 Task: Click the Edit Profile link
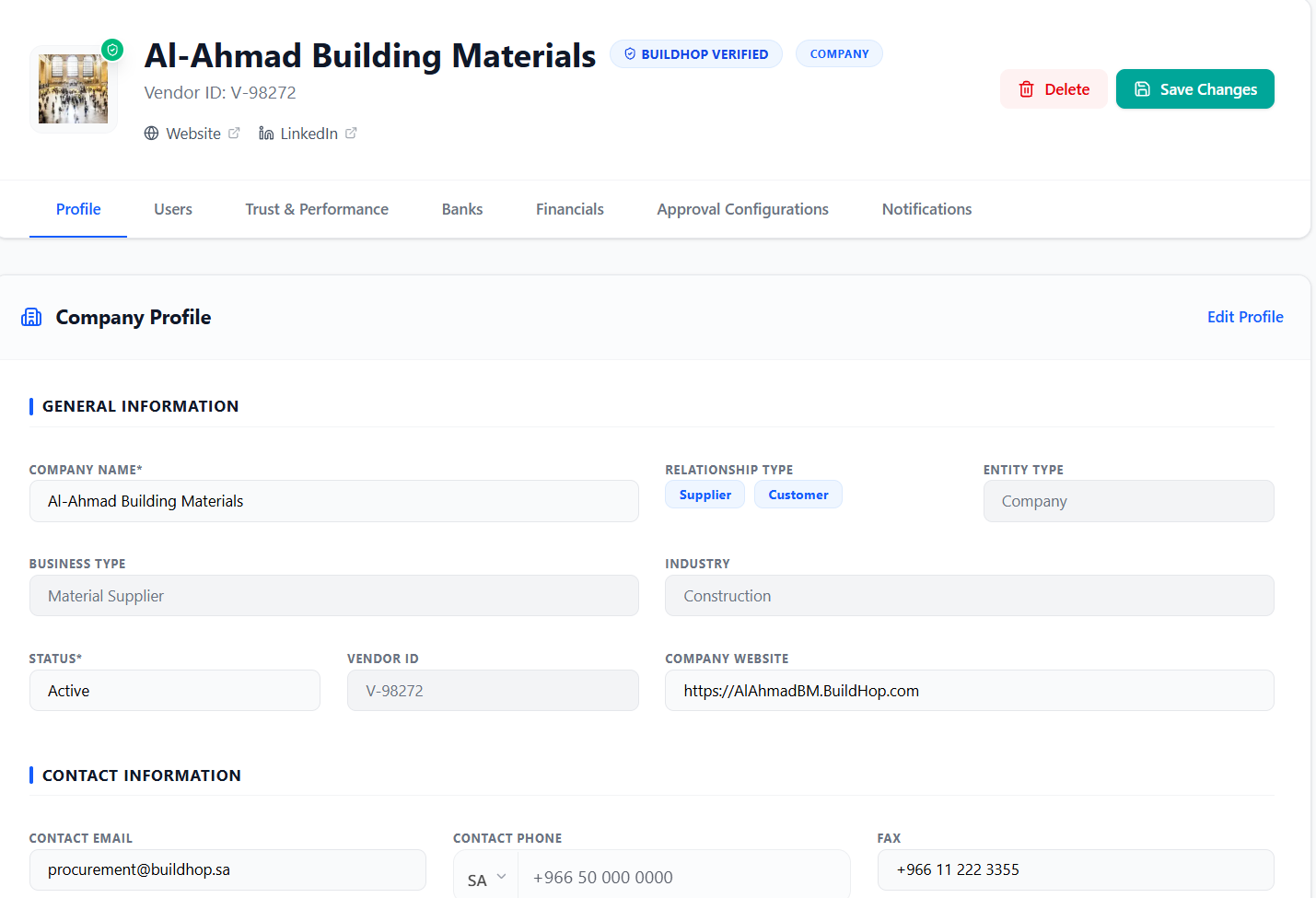(1245, 317)
